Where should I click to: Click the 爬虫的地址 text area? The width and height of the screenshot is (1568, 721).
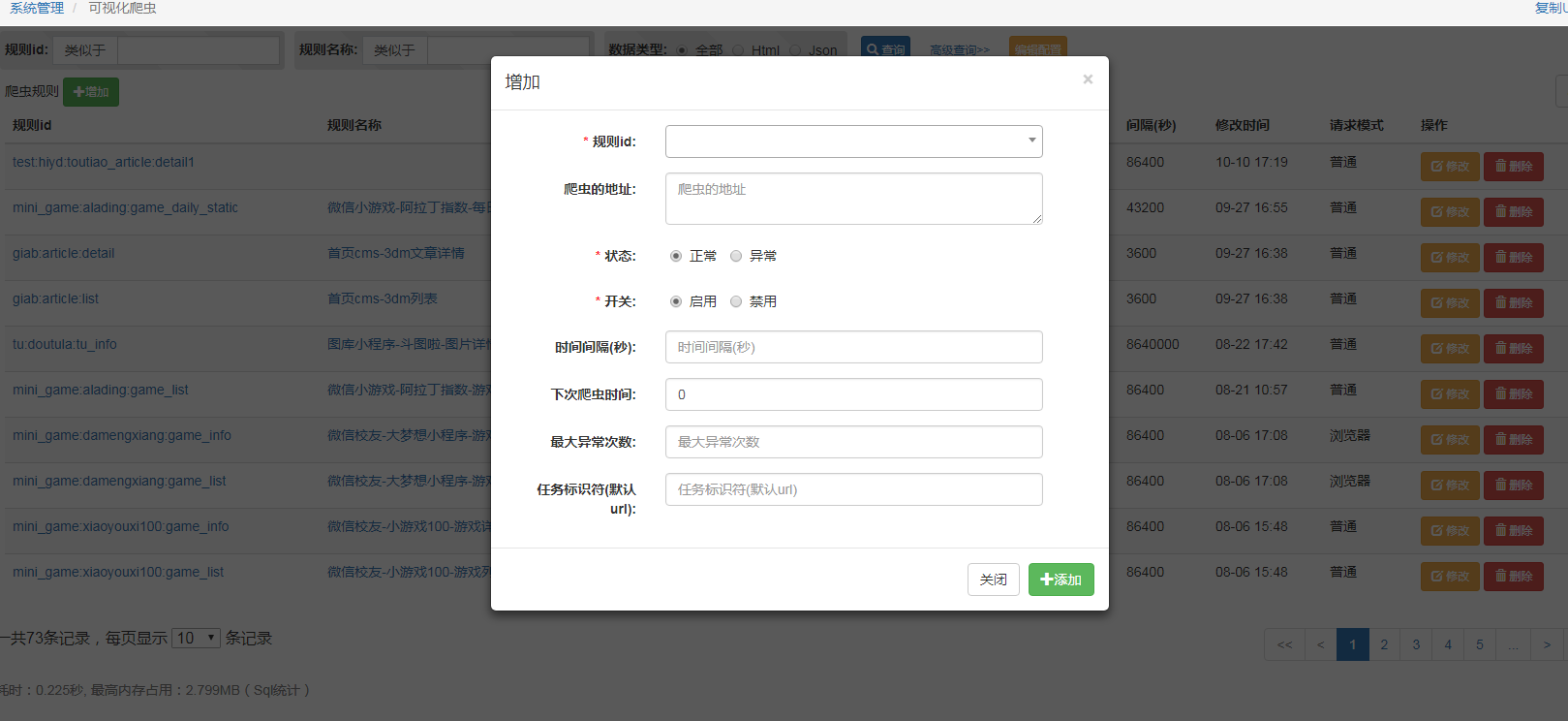tap(853, 199)
